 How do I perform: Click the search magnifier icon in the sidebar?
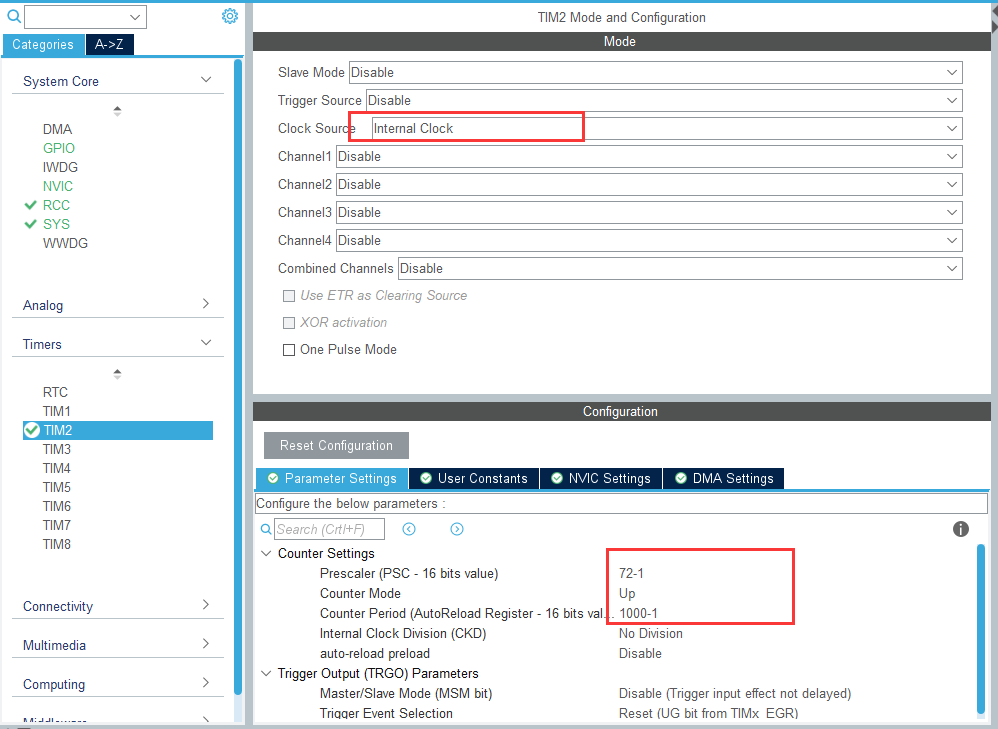click(x=13, y=16)
